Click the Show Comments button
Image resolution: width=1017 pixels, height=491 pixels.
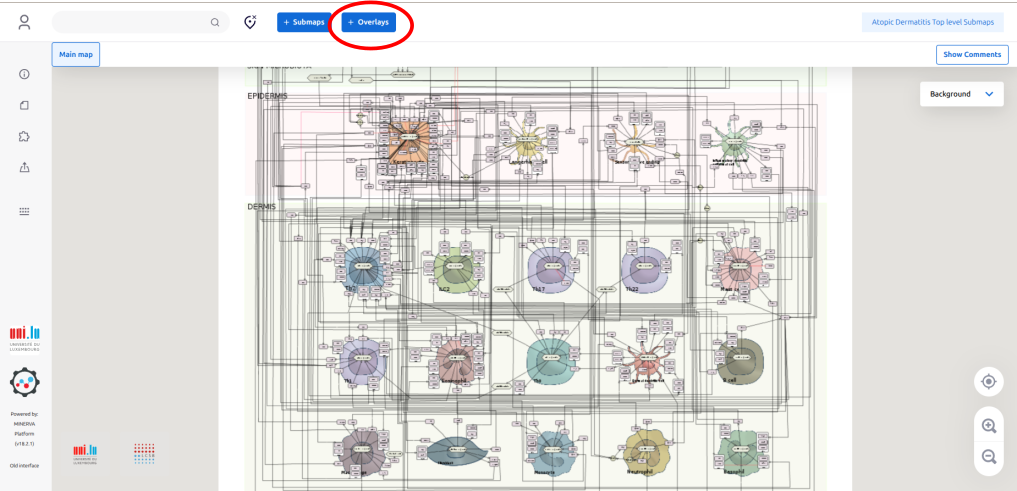pos(971,55)
